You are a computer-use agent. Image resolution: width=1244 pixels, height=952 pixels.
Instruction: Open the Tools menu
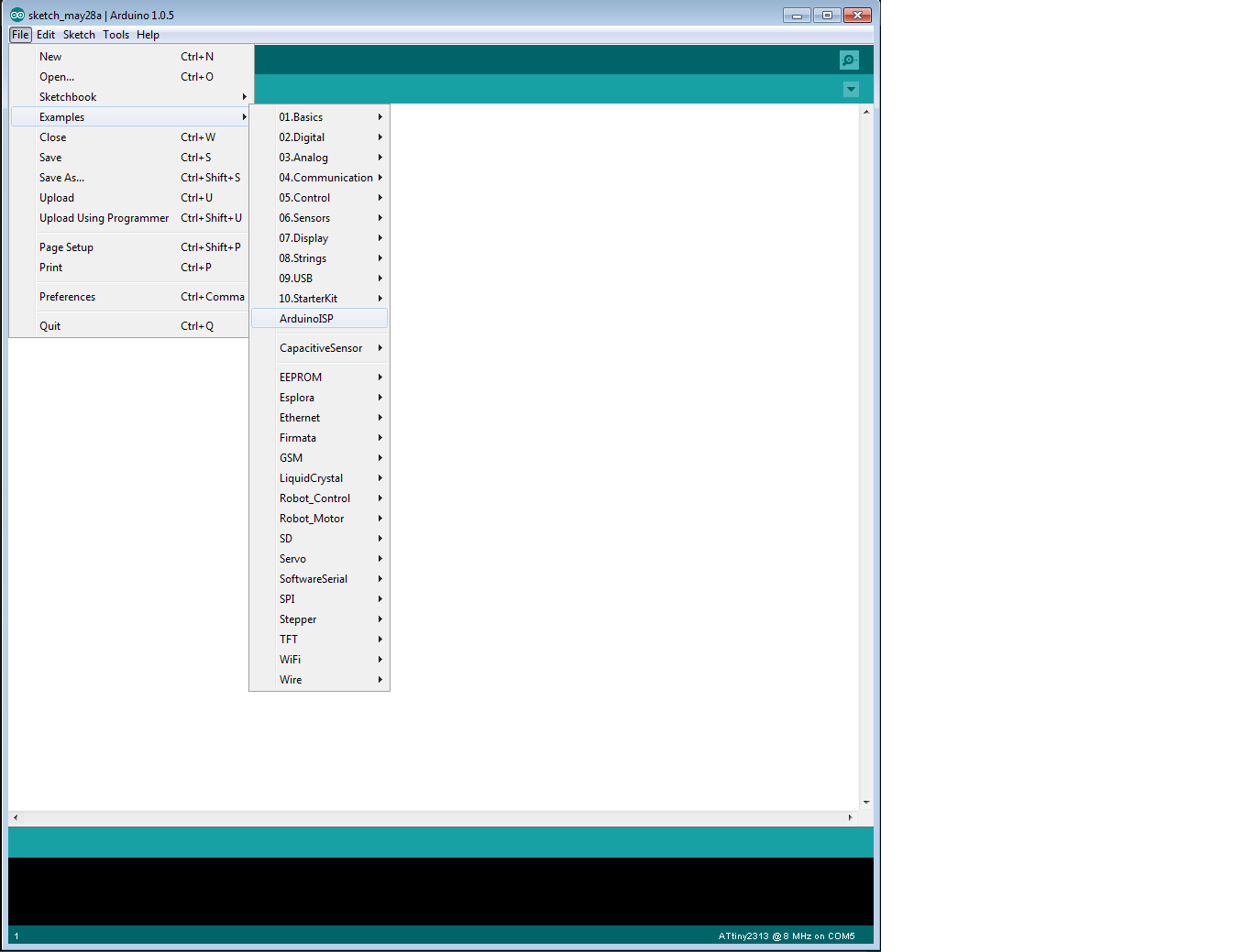pyautogui.click(x=116, y=35)
